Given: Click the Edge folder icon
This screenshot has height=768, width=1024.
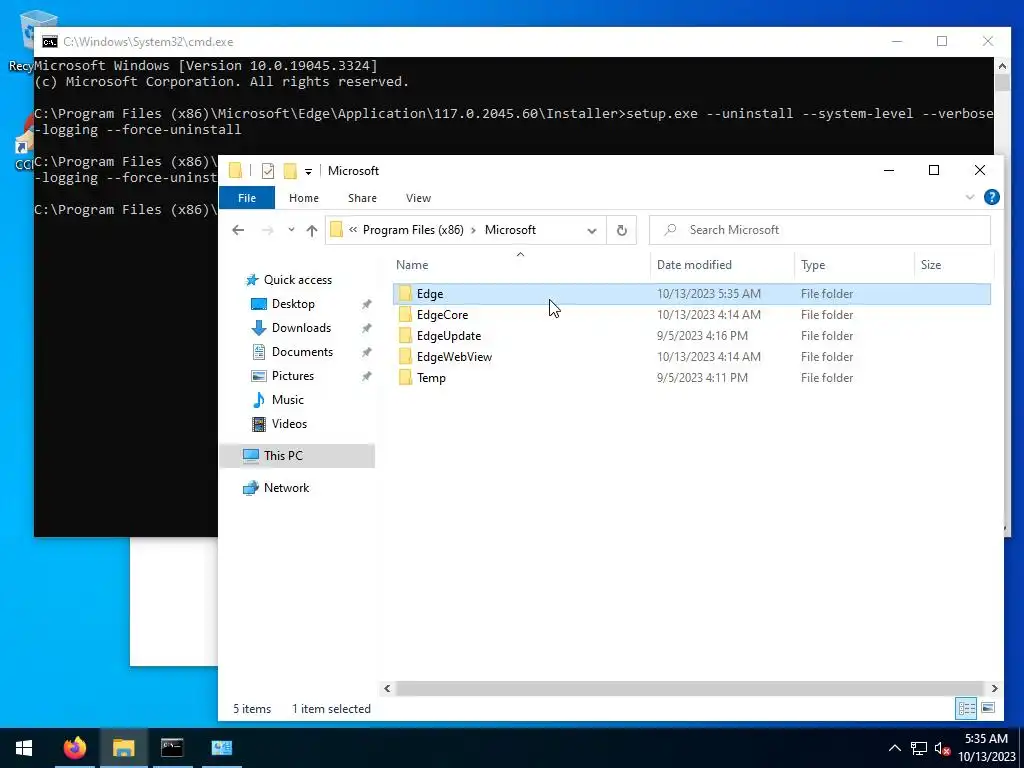Looking at the screenshot, I should (x=405, y=294).
